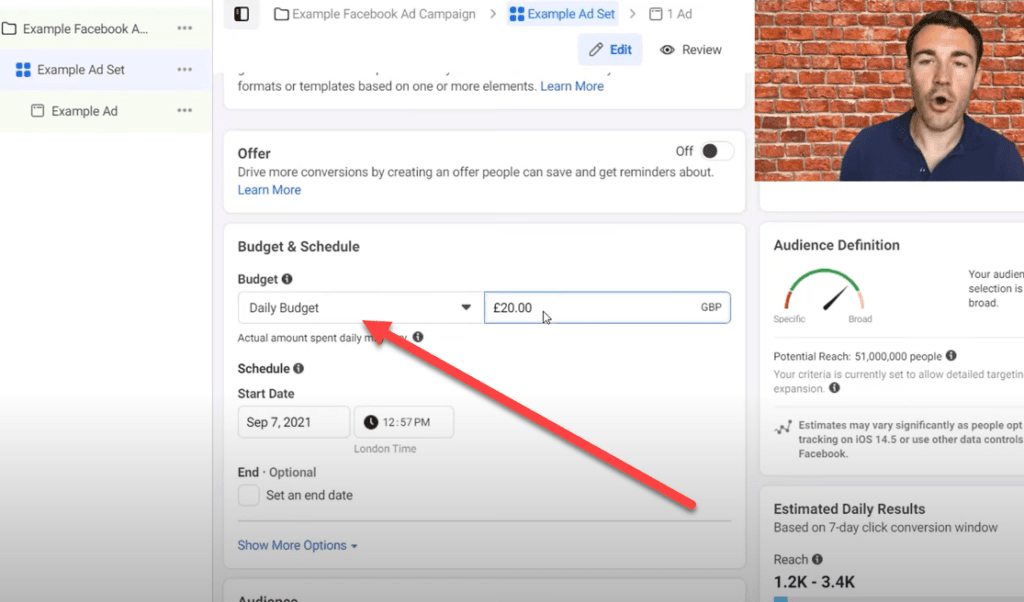The image size is (1024, 602).
Task: Click the 1.2K - 3.4K reach value
Action: (814, 582)
